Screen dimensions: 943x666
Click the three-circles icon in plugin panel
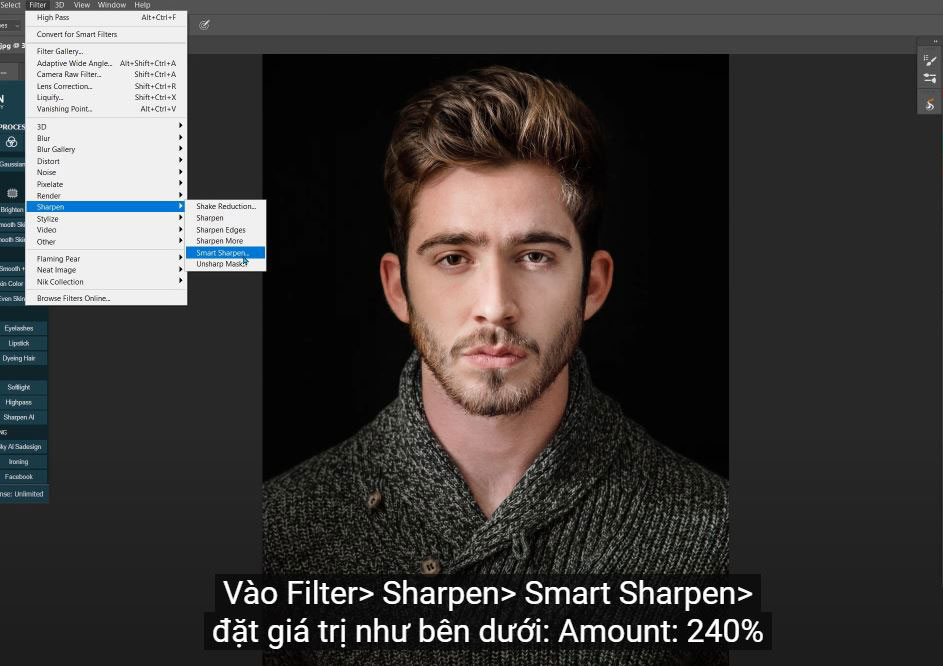tap(12, 142)
